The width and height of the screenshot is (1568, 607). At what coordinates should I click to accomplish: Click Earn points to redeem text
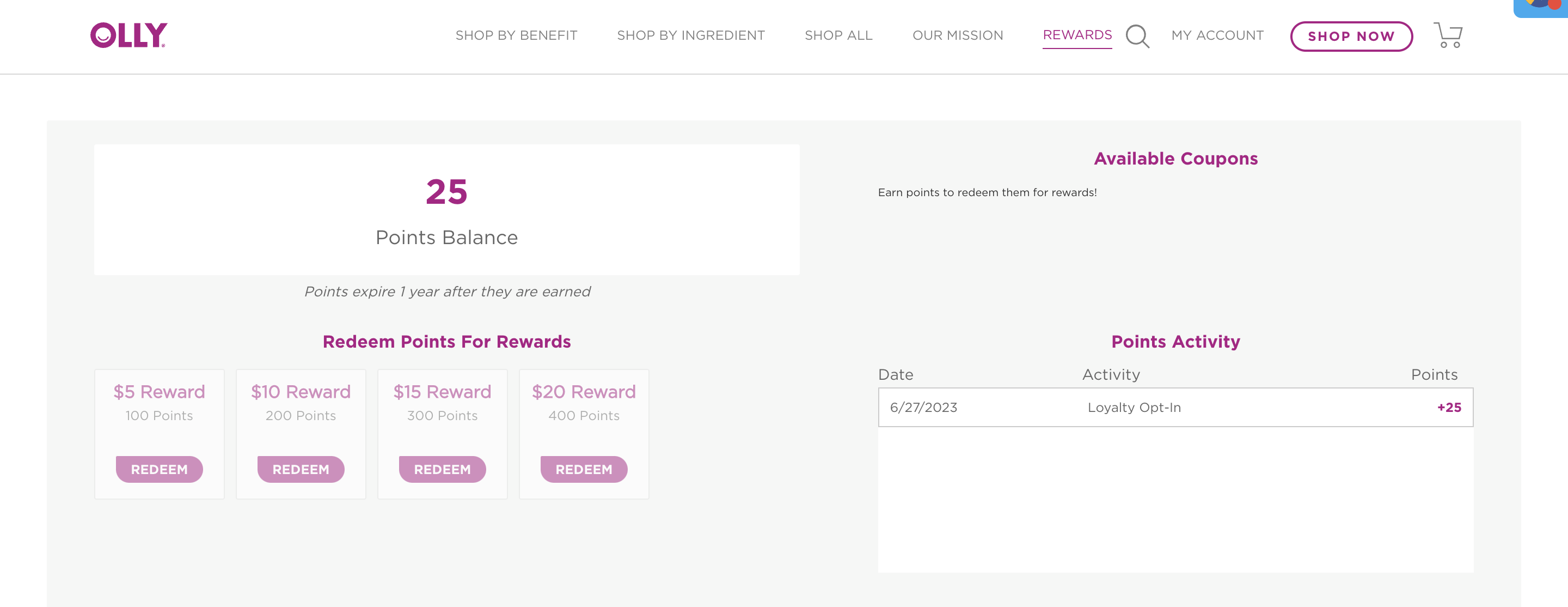pyautogui.click(x=987, y=192)
